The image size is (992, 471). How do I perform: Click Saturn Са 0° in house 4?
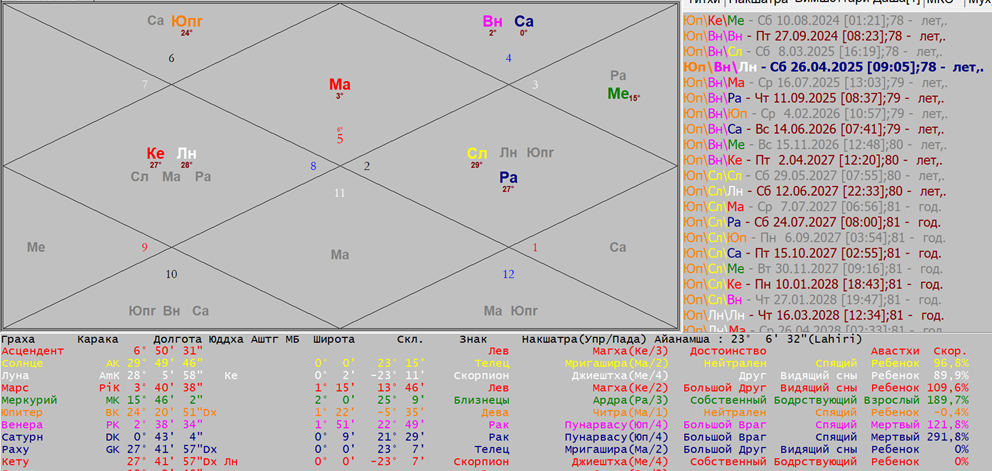click(524, 24)
